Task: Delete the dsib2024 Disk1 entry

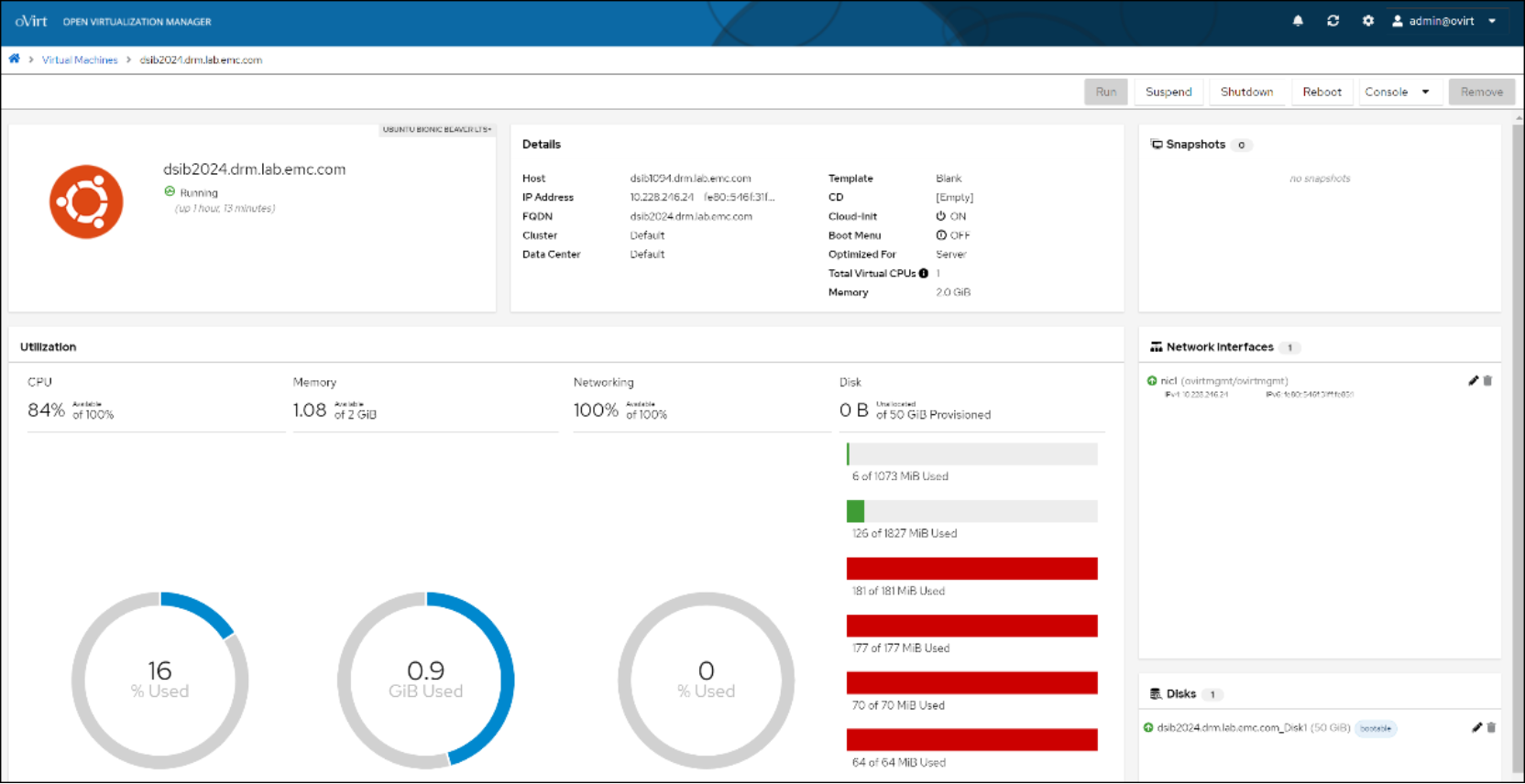Action: coord(1491,728)
